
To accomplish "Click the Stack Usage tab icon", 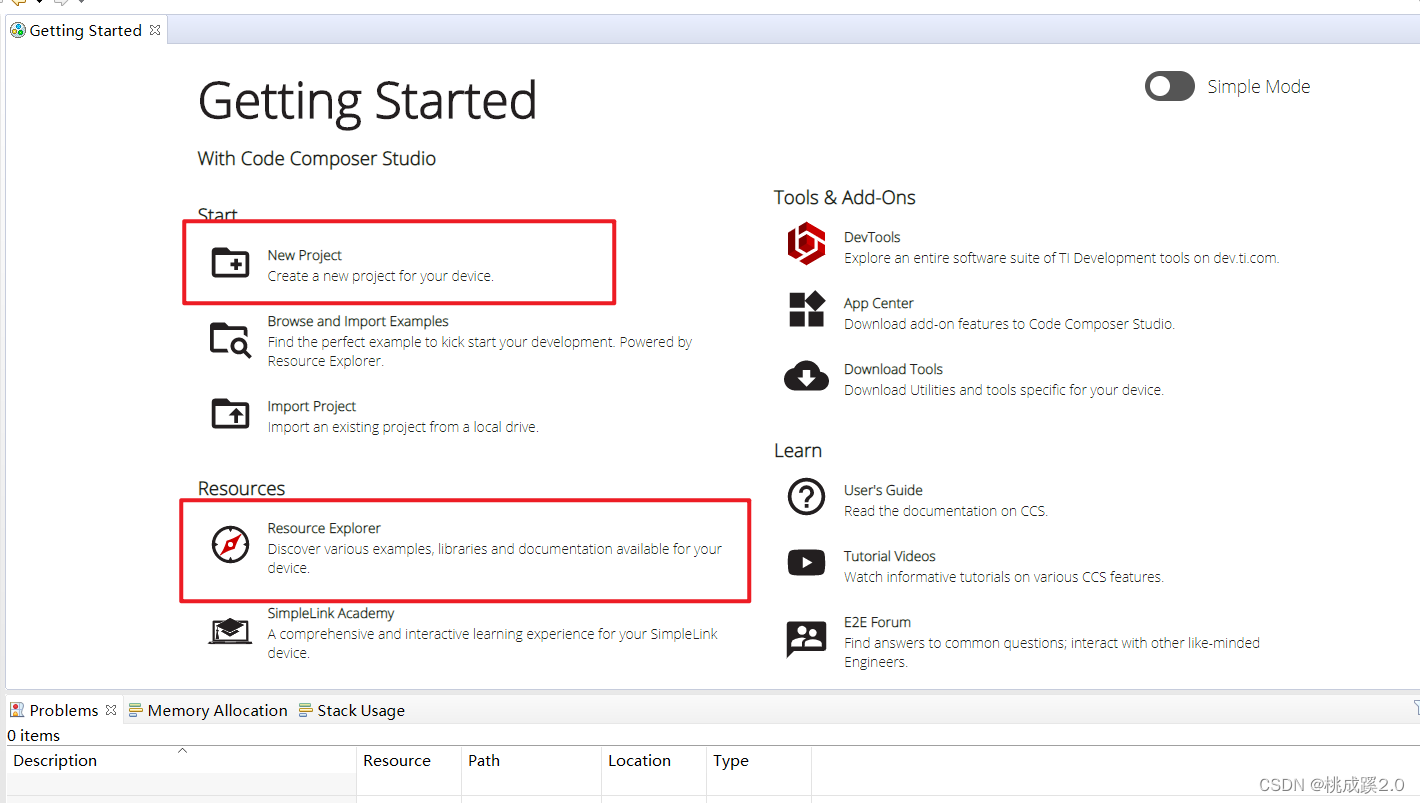I will point(305,710).
